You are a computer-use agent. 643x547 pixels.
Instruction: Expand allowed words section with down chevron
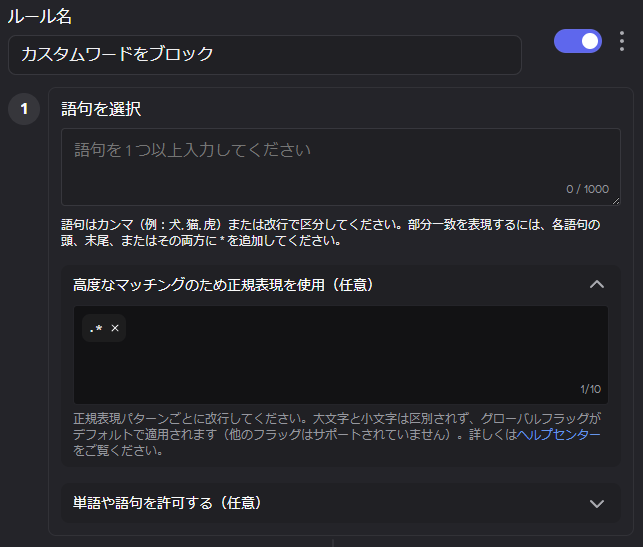pyautogui.click(x=597, y=503)
